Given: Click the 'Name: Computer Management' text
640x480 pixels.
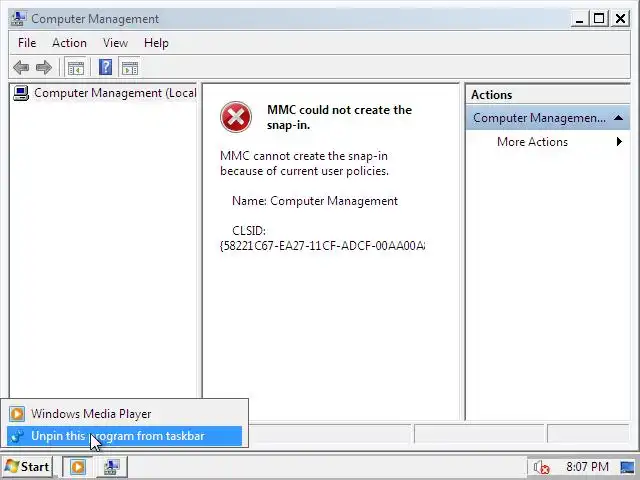Looking at the screenshot, I should [x=315, y=201].
